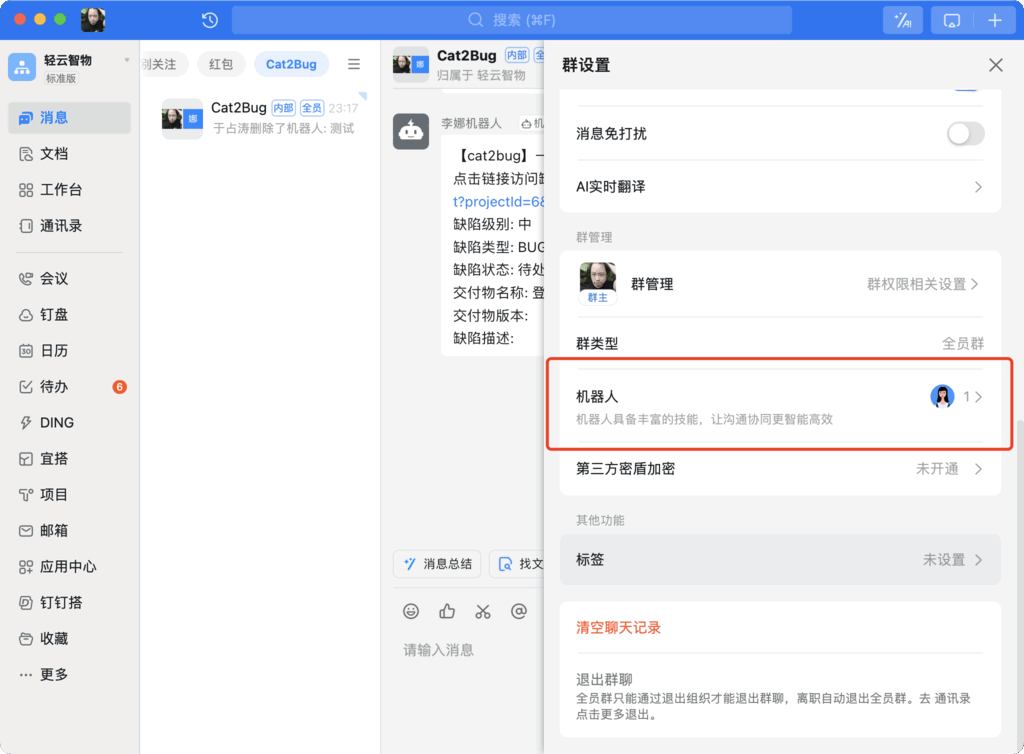Click the thumbs-up icon in chat toolbar
Image resolution: width=1024 pixels, height=754 pixels.
pyautogui.click(x=447, y=611)
